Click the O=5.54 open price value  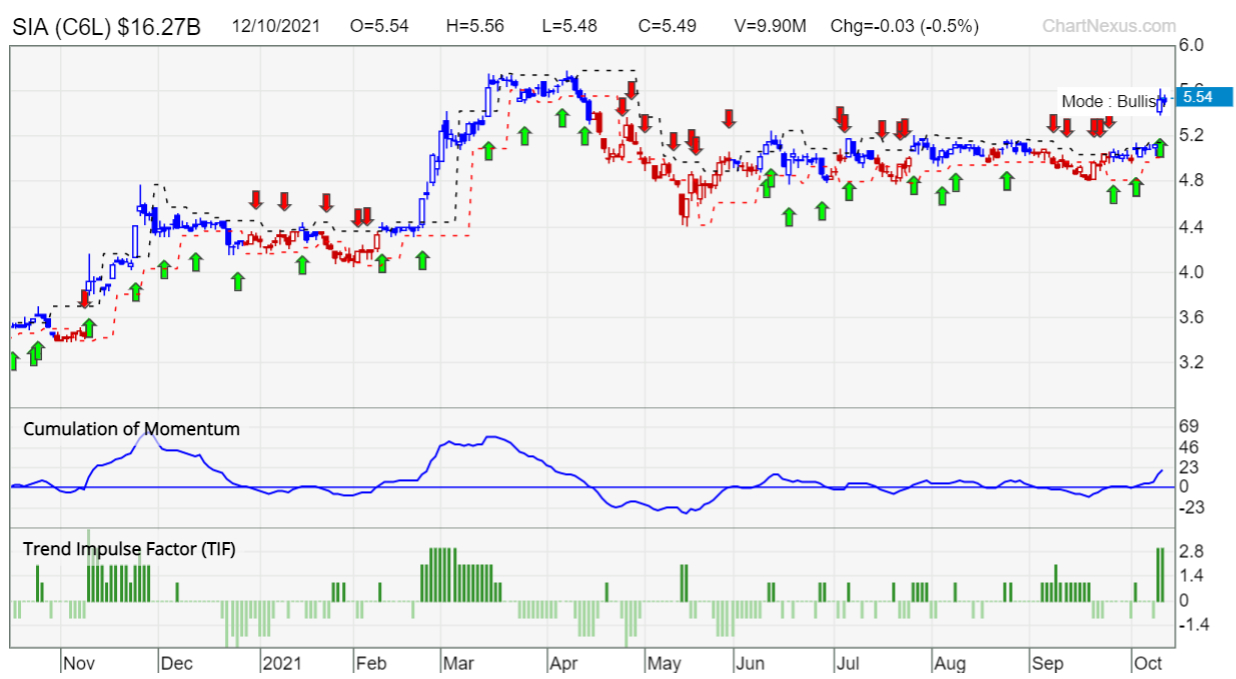pyautogui.click(x=381, y=25)
